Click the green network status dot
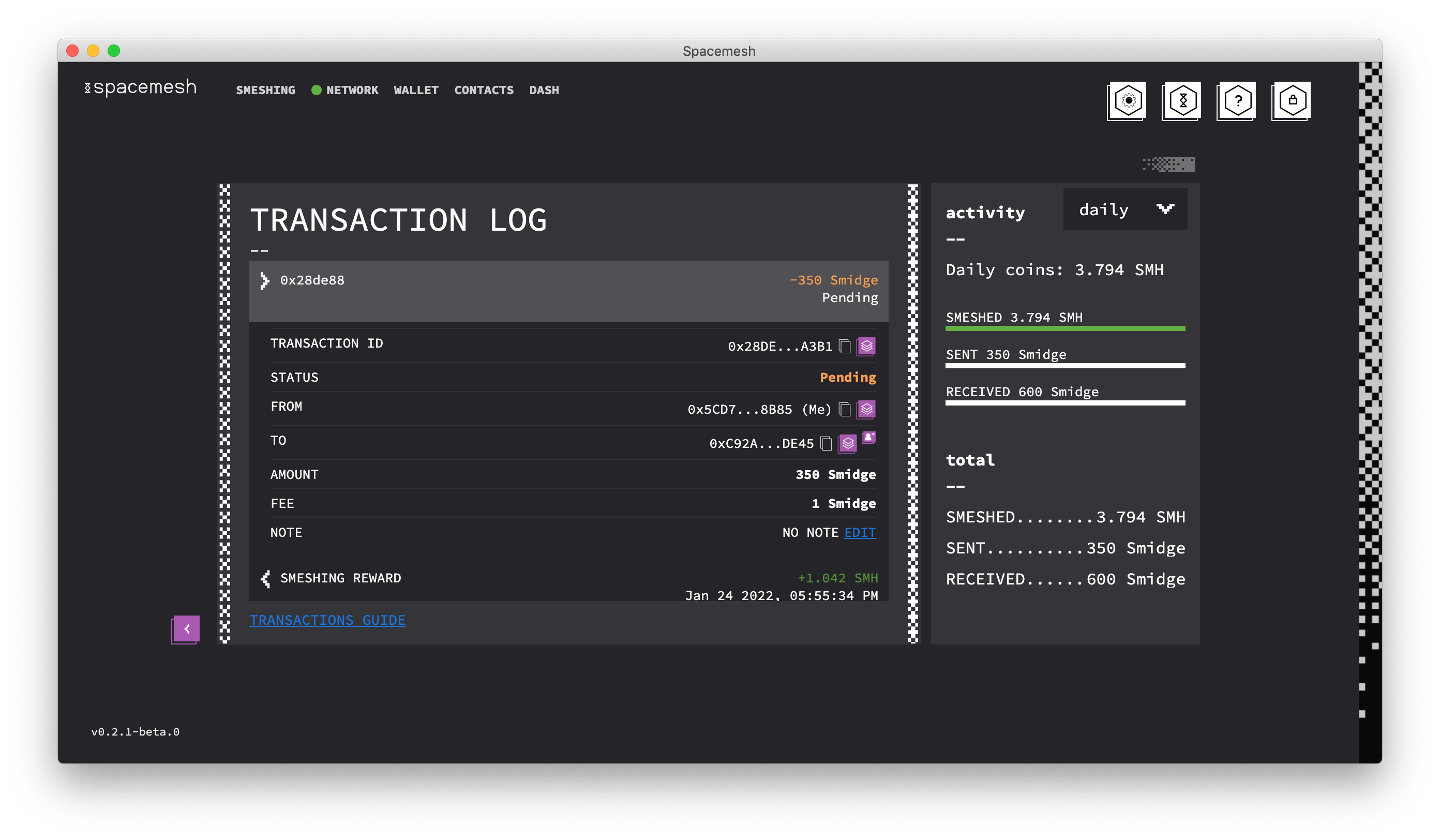Screen dimensions: 1440x840 point(316,91)
